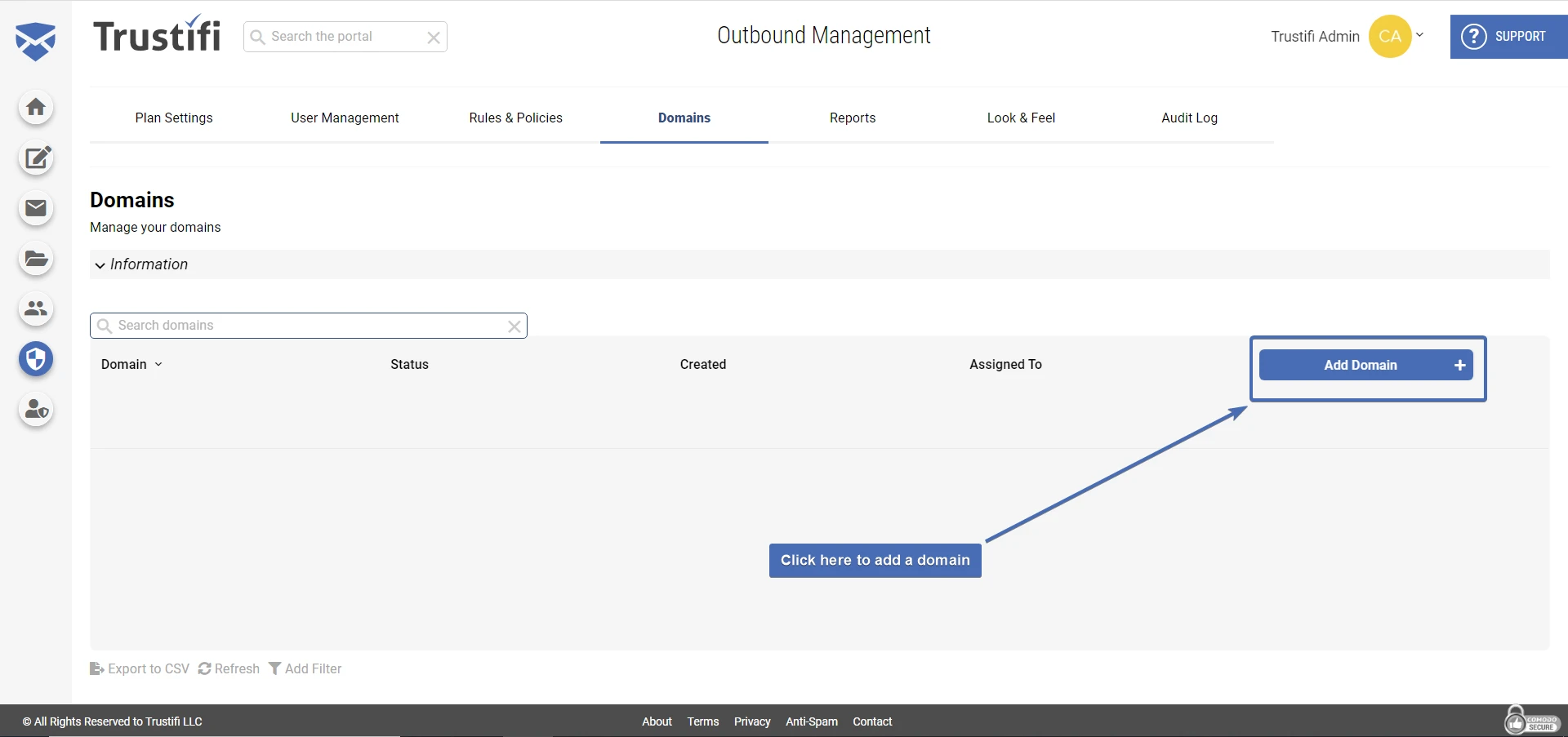Click inside the Search domains field

point(302,325)
